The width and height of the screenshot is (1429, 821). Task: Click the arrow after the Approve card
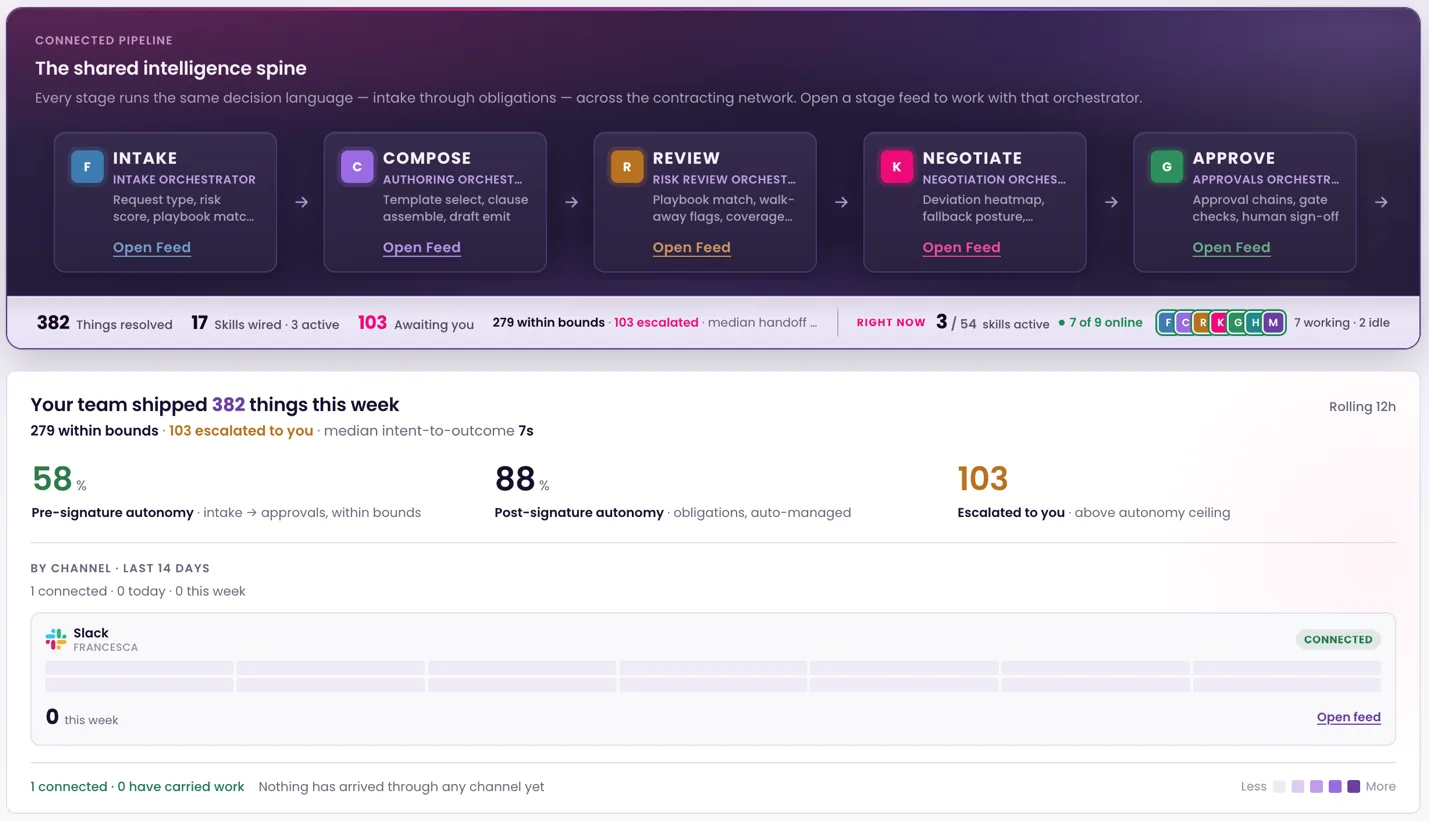tap(1381, 202)
